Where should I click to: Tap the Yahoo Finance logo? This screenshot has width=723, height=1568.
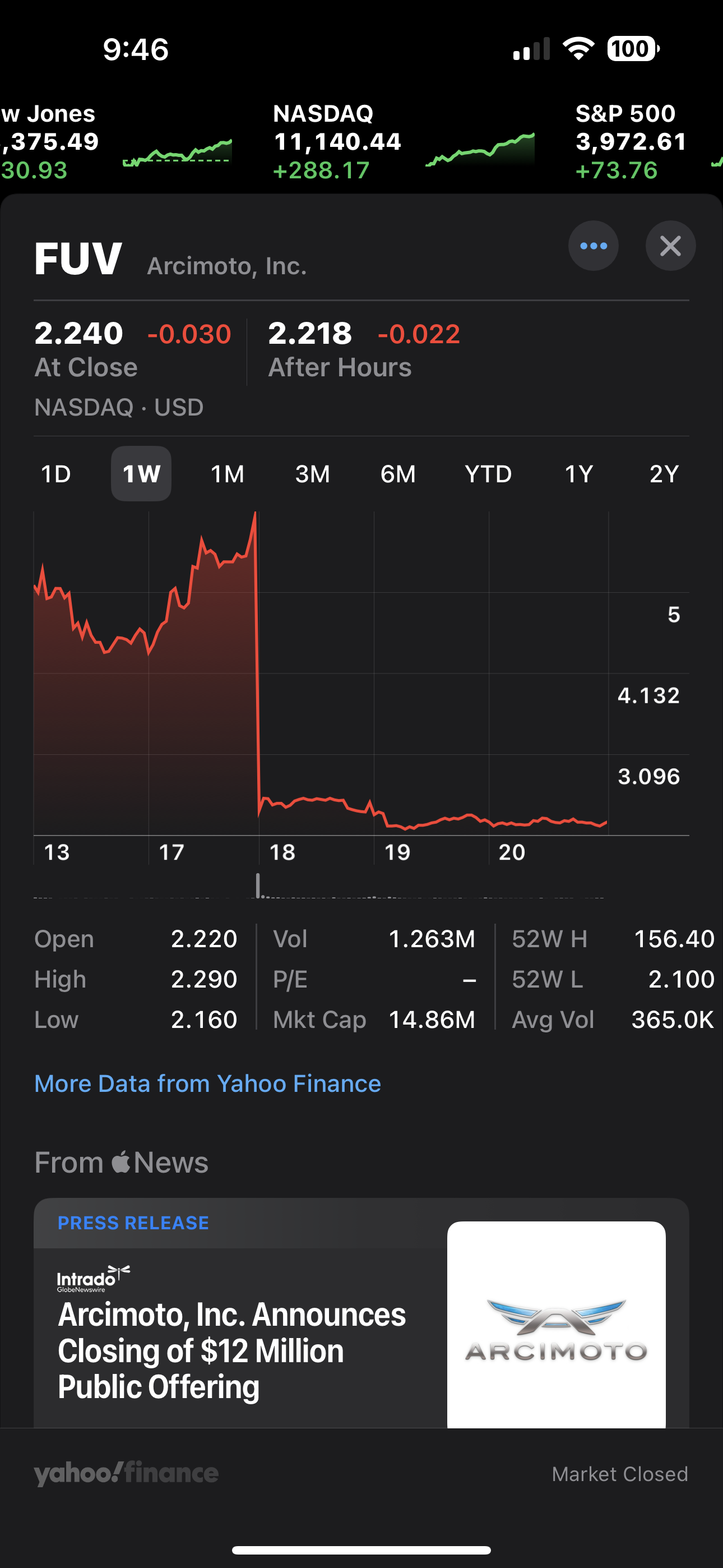point(126,1474)
